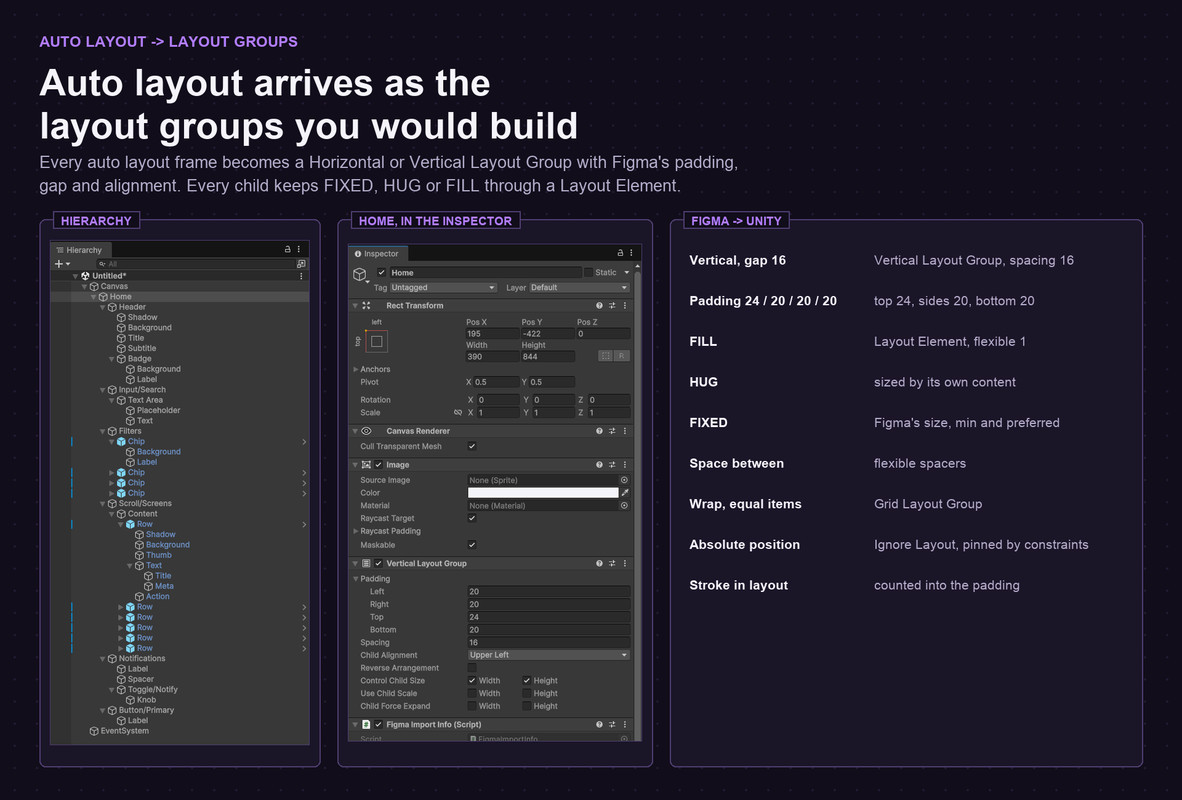Toggle Rect Transform raw edit R button

(x=622, y=356)
